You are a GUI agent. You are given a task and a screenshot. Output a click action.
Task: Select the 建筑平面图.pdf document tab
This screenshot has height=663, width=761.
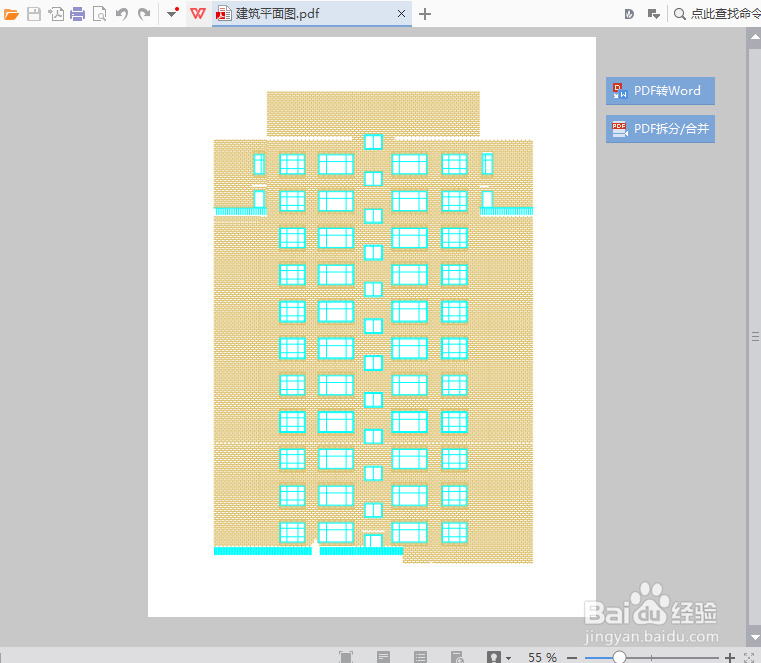312,14
